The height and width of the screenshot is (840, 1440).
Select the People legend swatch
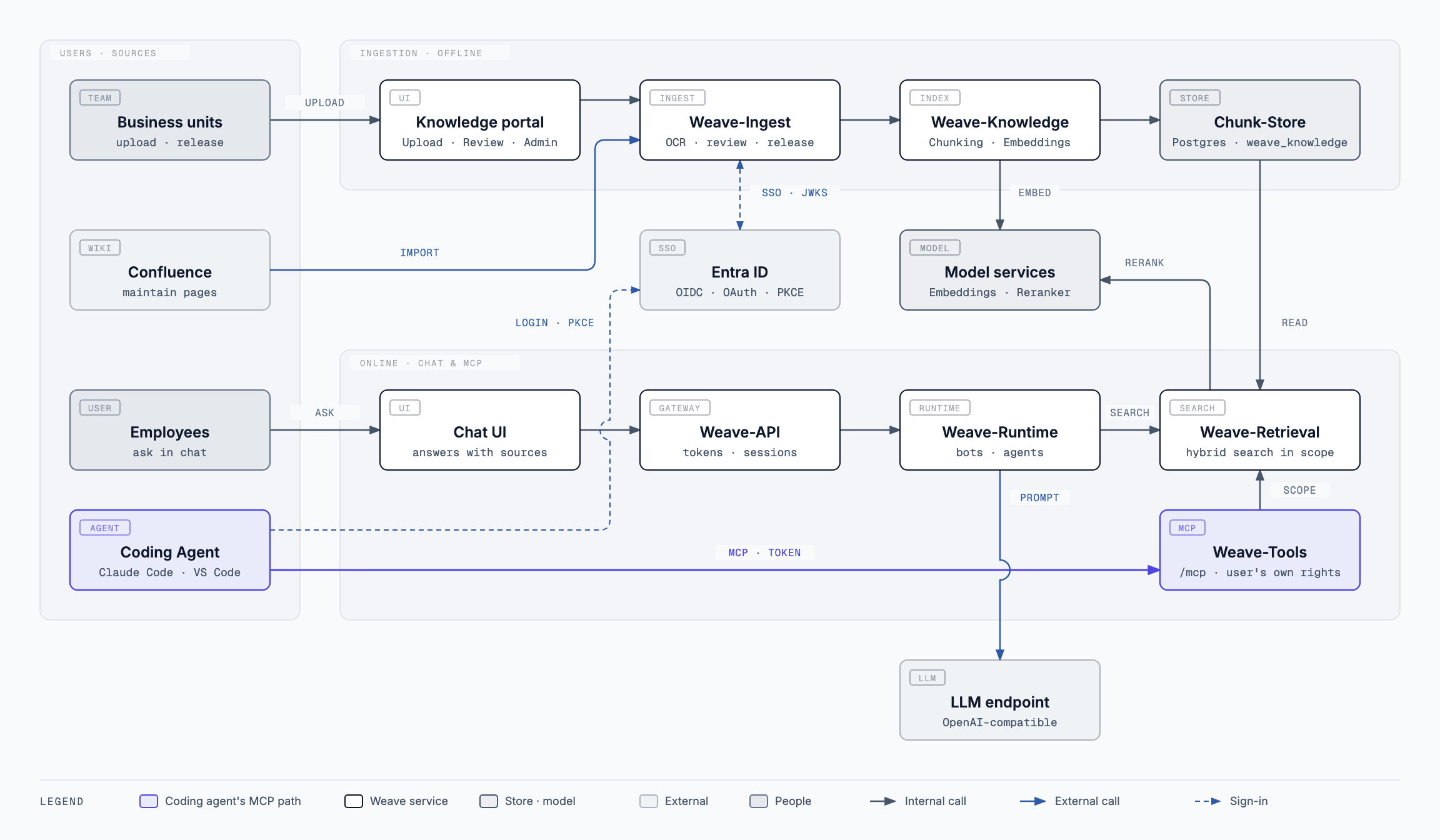[759, 801]
